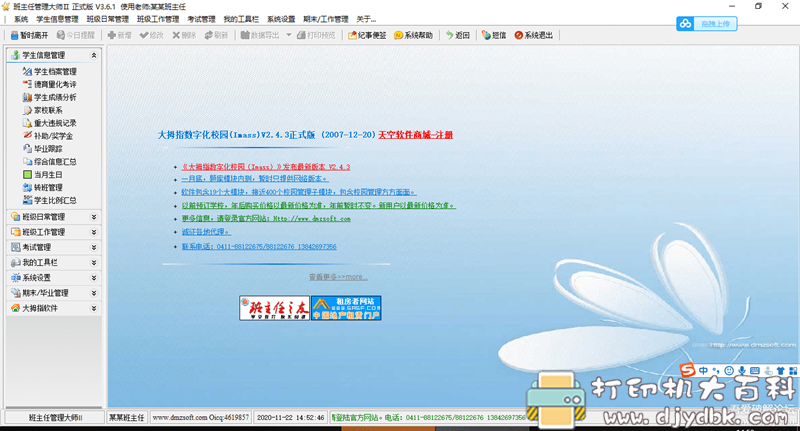Click the smiley emoji icon in IME bar
800x431 pixels.
click(x=729, y=371)
